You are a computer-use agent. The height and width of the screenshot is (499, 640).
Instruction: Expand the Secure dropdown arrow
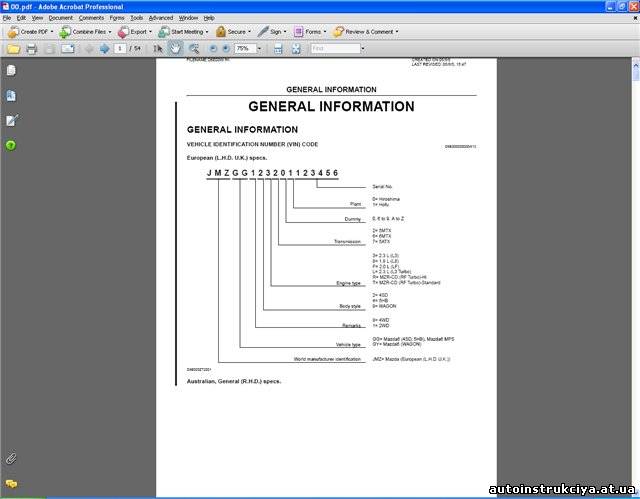click(x=249, y=32)
